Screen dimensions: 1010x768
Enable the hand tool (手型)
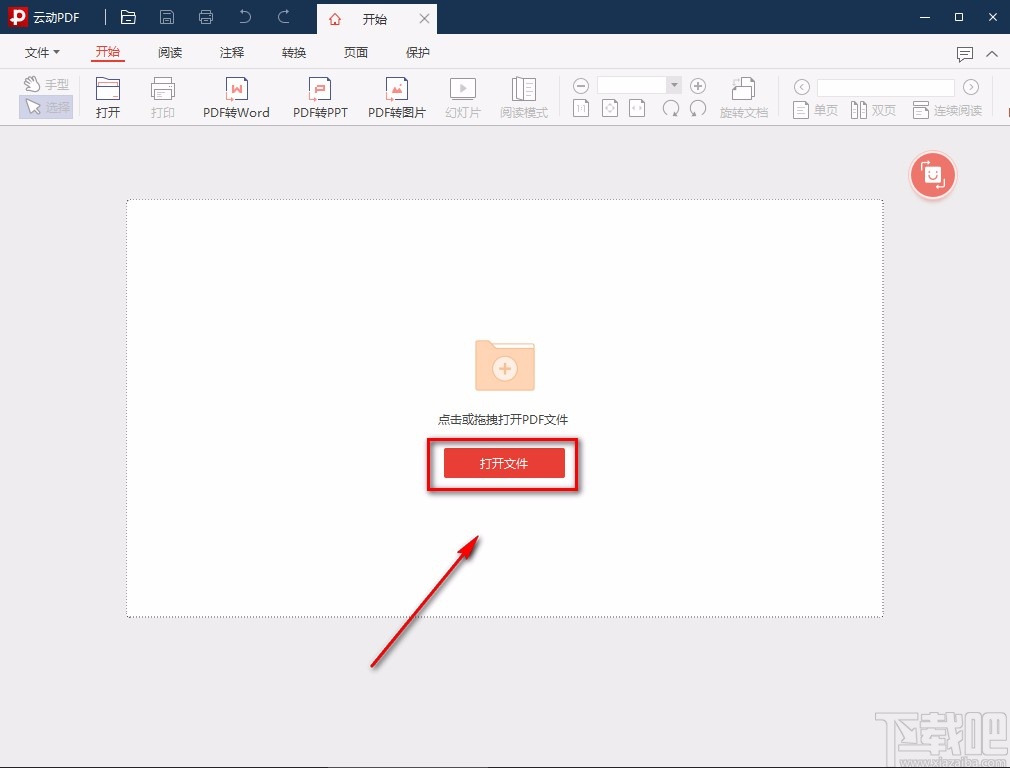click(46, 85)
